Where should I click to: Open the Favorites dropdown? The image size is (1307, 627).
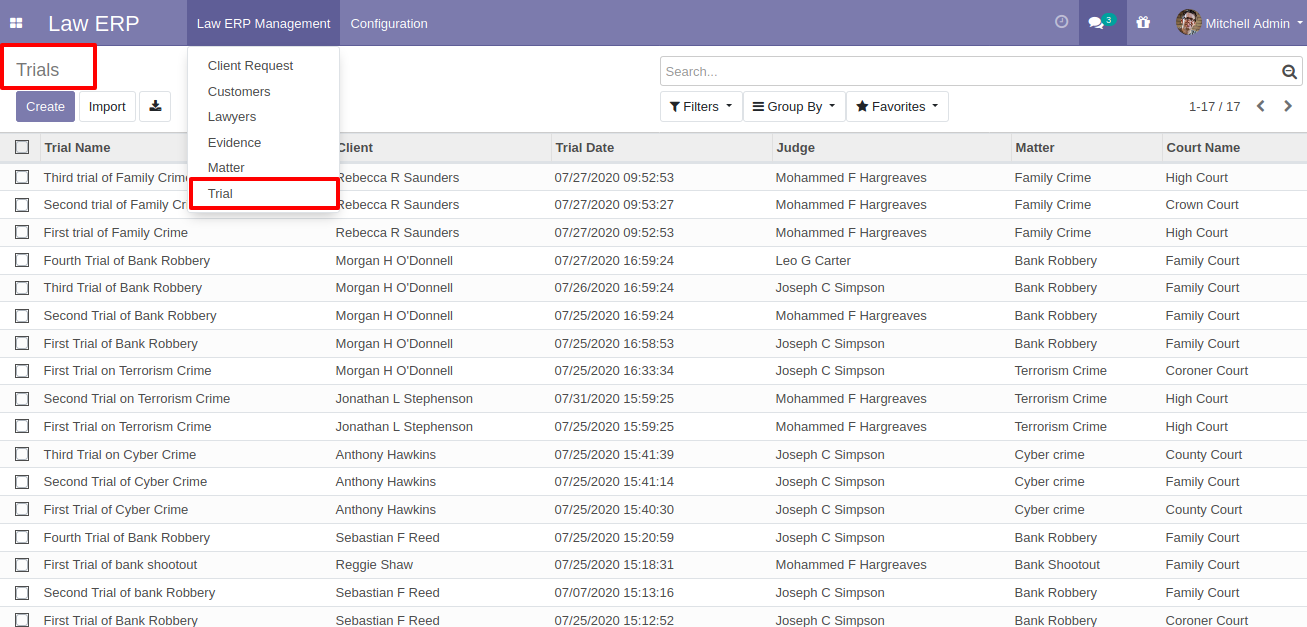point(897,107)
